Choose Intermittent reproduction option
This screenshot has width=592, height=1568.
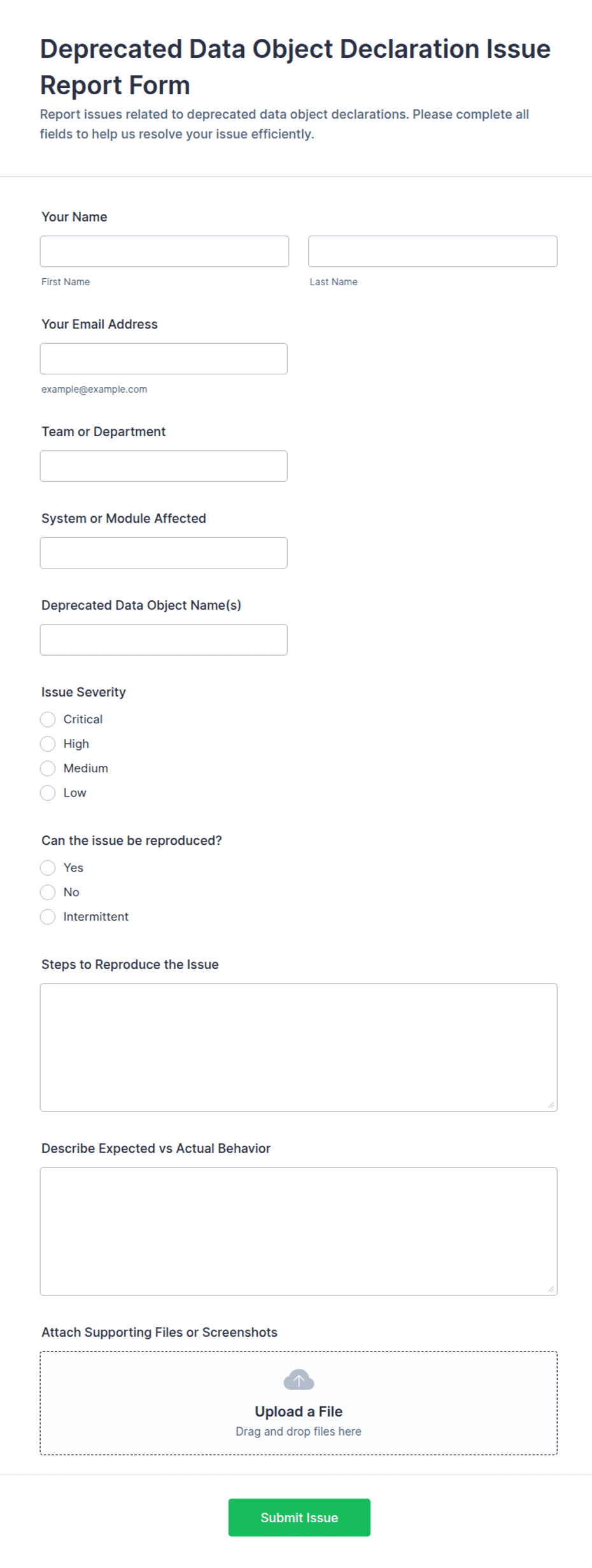[48, 917]
